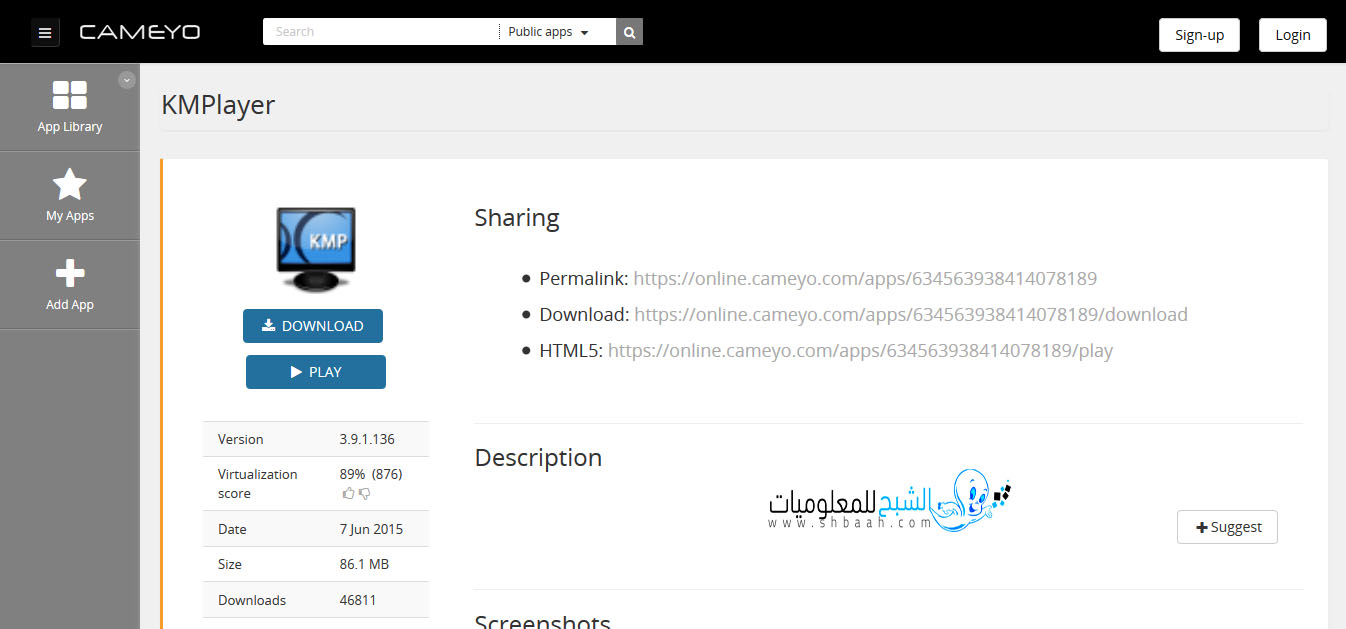
Task: Open App Library from sidebar
Action: click(70, 107)
